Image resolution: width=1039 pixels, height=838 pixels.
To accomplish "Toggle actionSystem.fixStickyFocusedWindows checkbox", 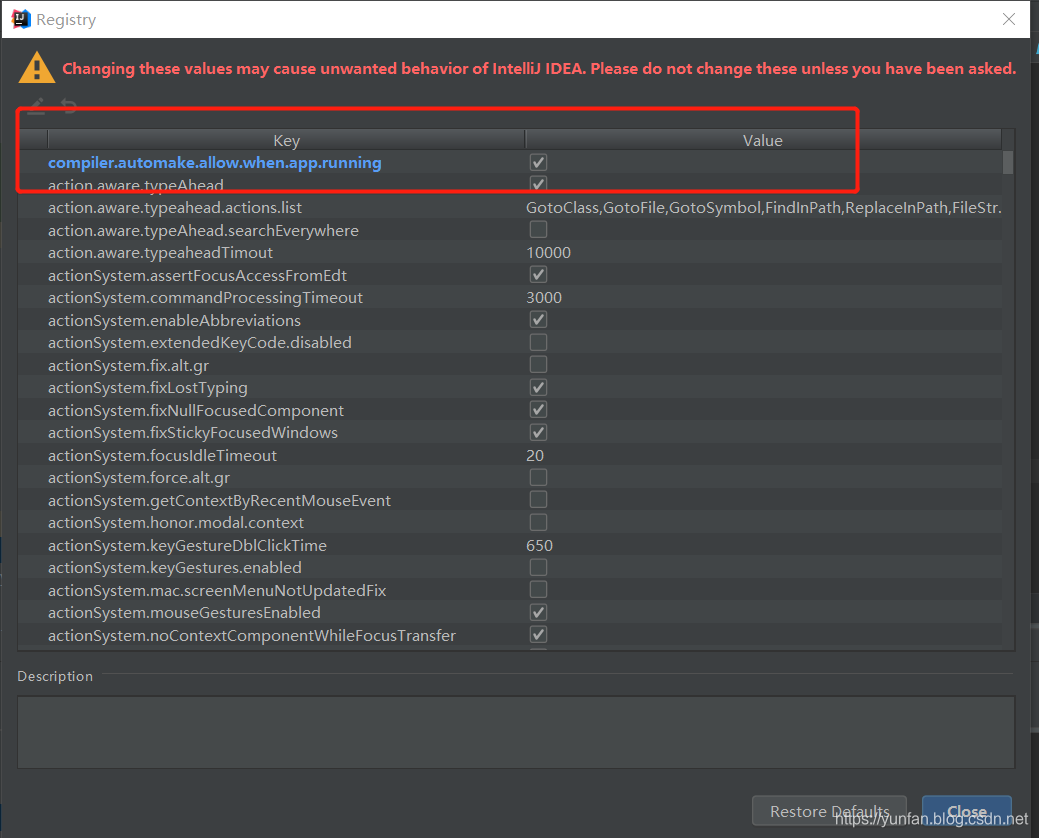I will [x=538, y=433].
